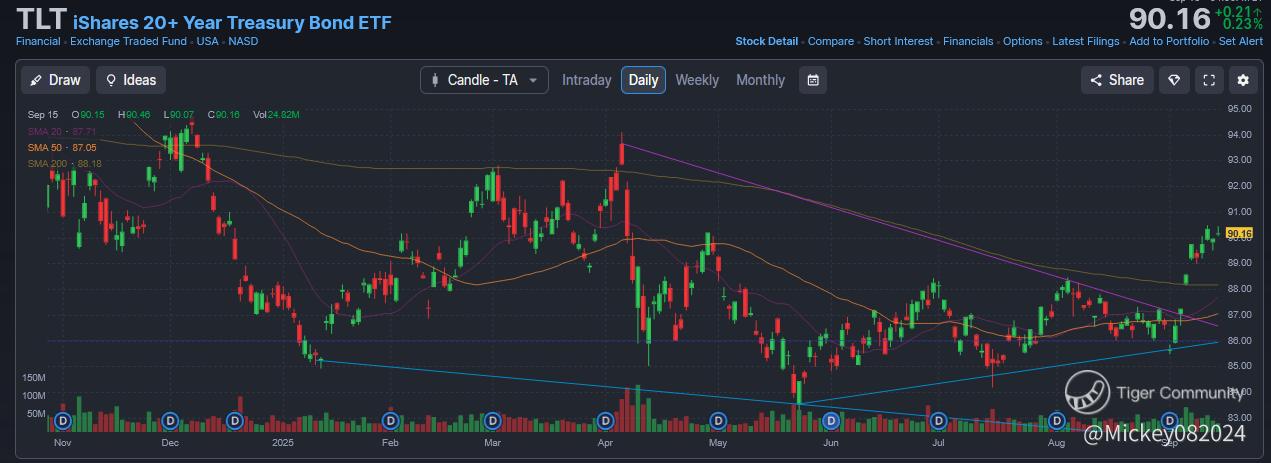Click the dividend marker above the Apr label
The height and width of the screenshot is (463, 1271).
click(x=605, y=420)
